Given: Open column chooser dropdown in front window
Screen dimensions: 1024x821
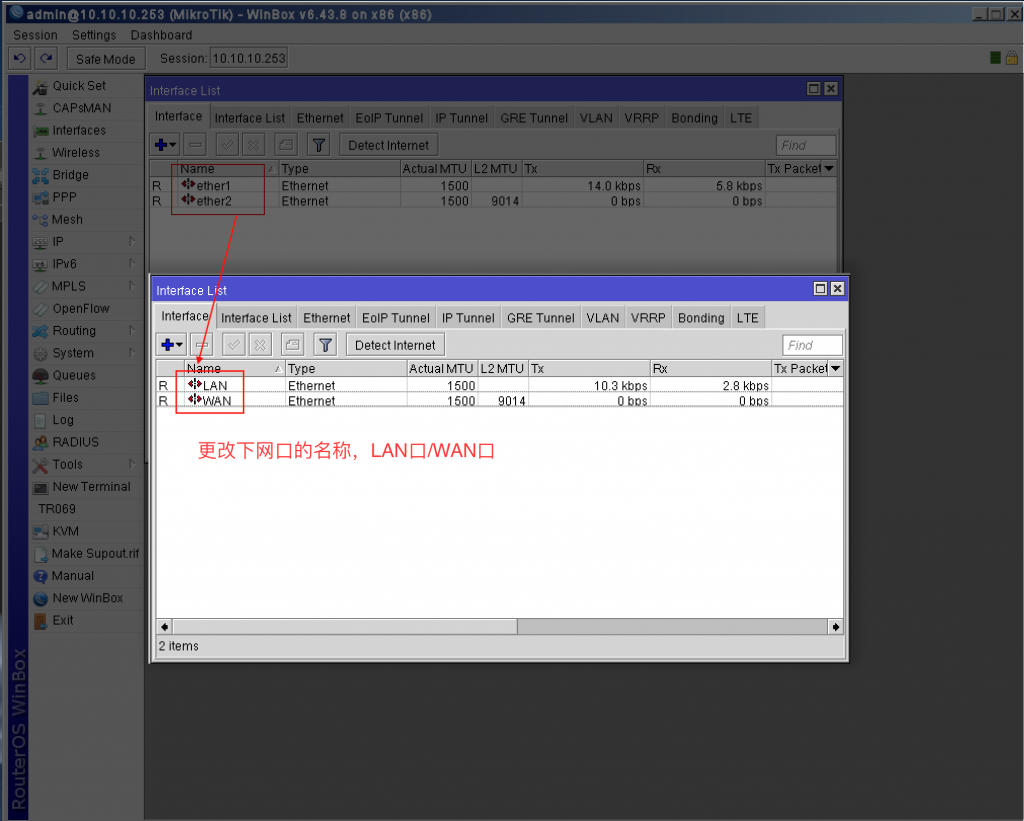Looking at the screenshot, I should 835,368.
